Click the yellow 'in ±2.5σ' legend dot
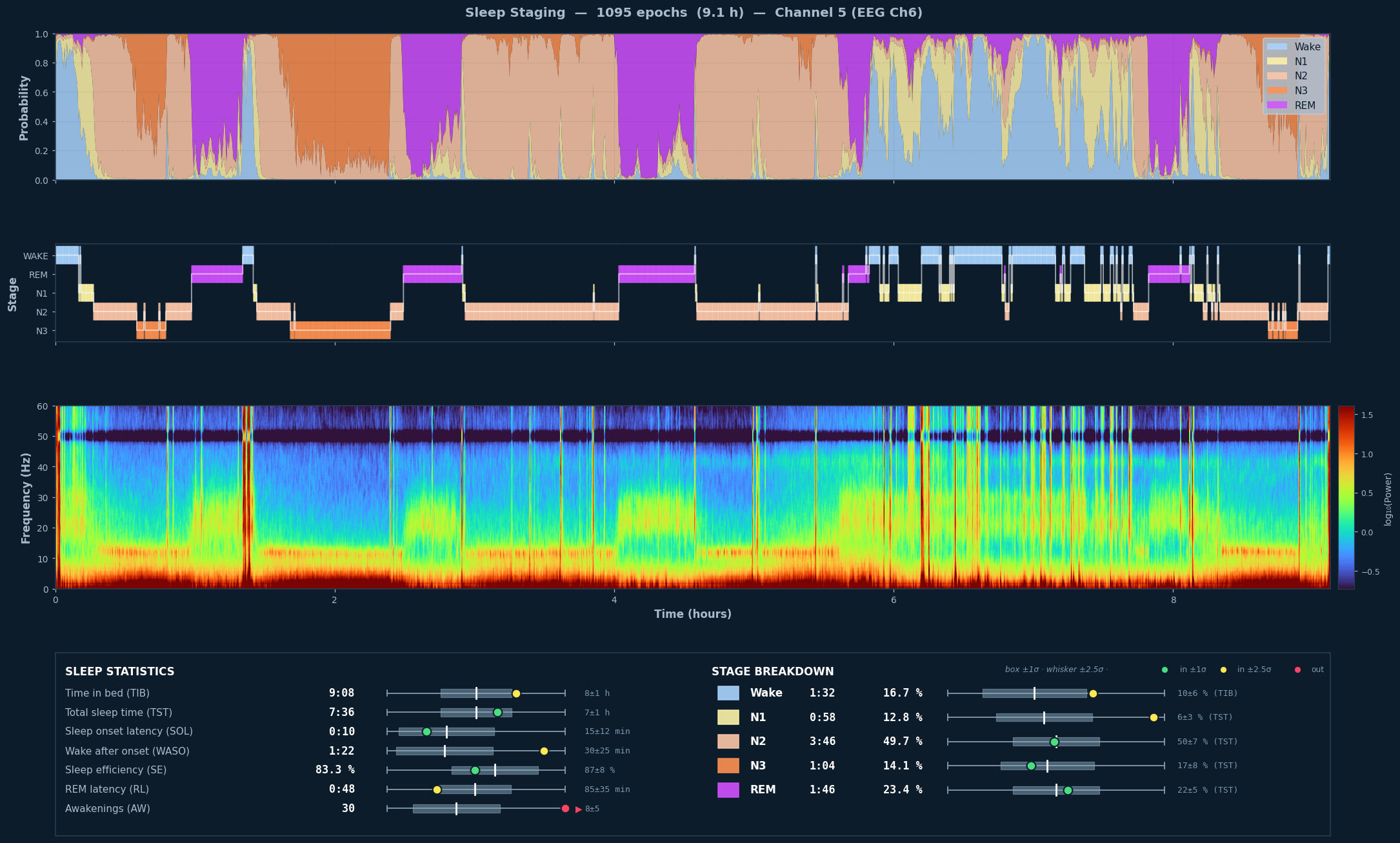1400x843 pixels. [1223, 669]
